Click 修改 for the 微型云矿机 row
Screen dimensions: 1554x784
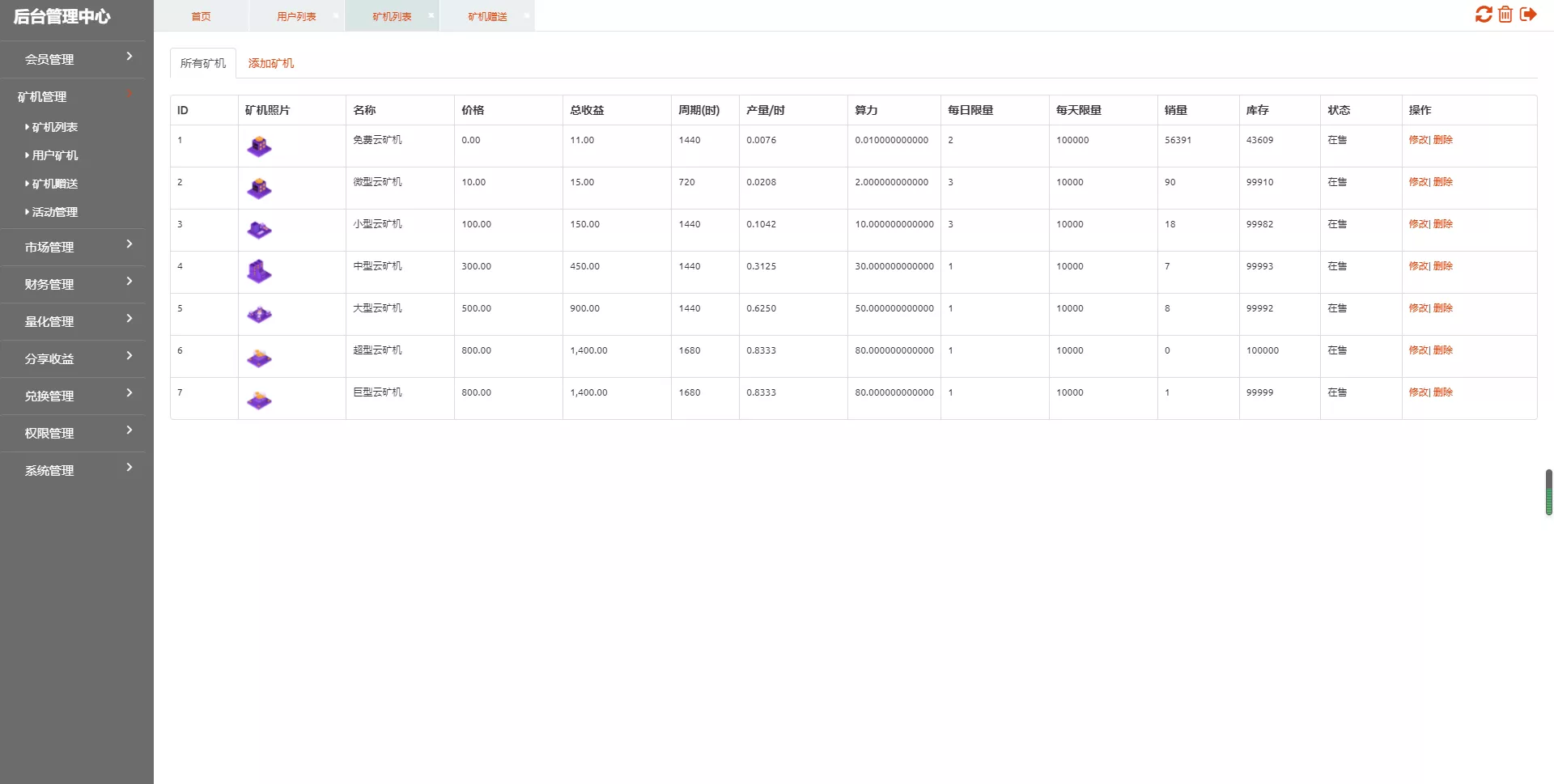point(1418,182)
